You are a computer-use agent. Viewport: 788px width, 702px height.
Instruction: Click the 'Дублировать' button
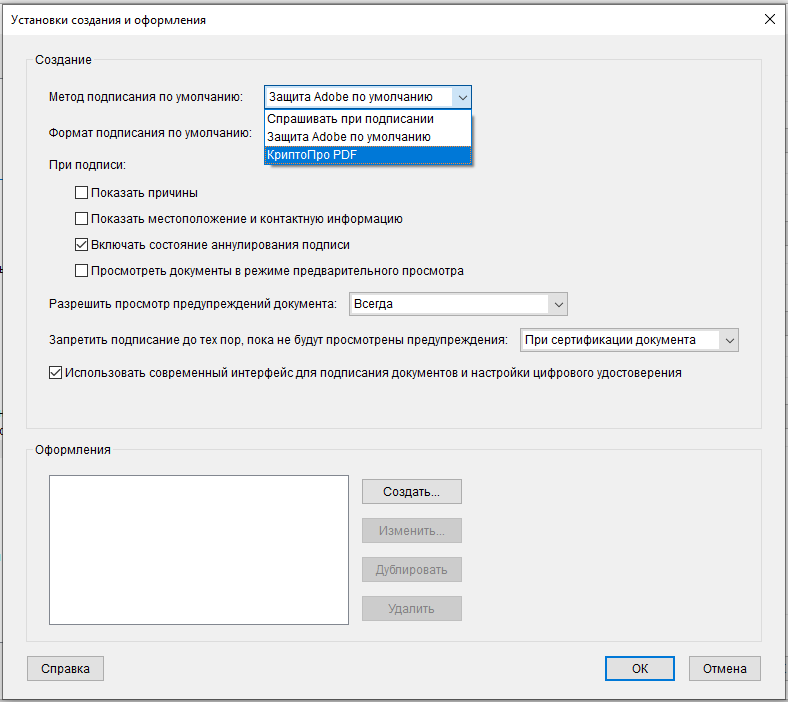[411, 570]
